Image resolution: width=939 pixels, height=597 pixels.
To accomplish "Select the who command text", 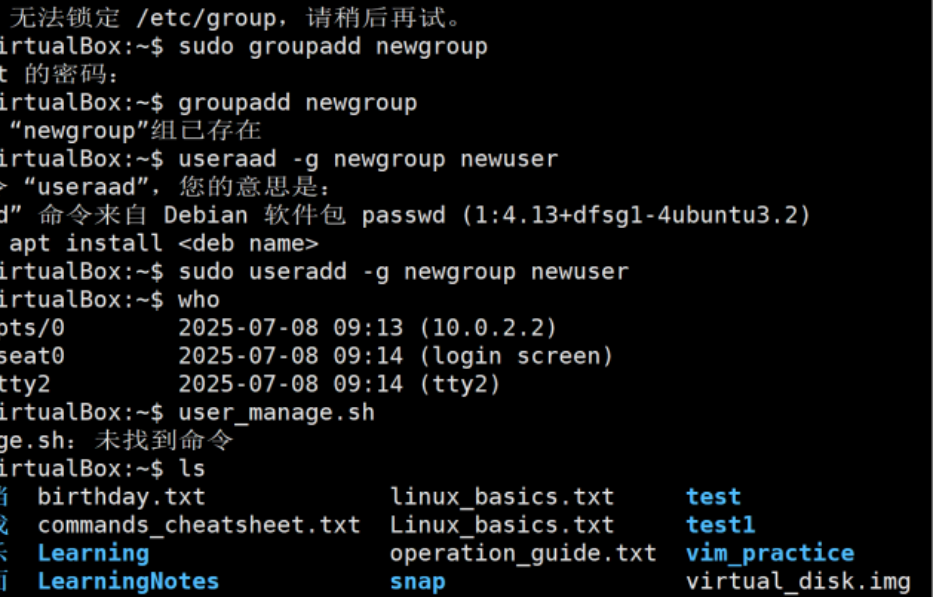I will pyautogui.click(x=199, y=300).
